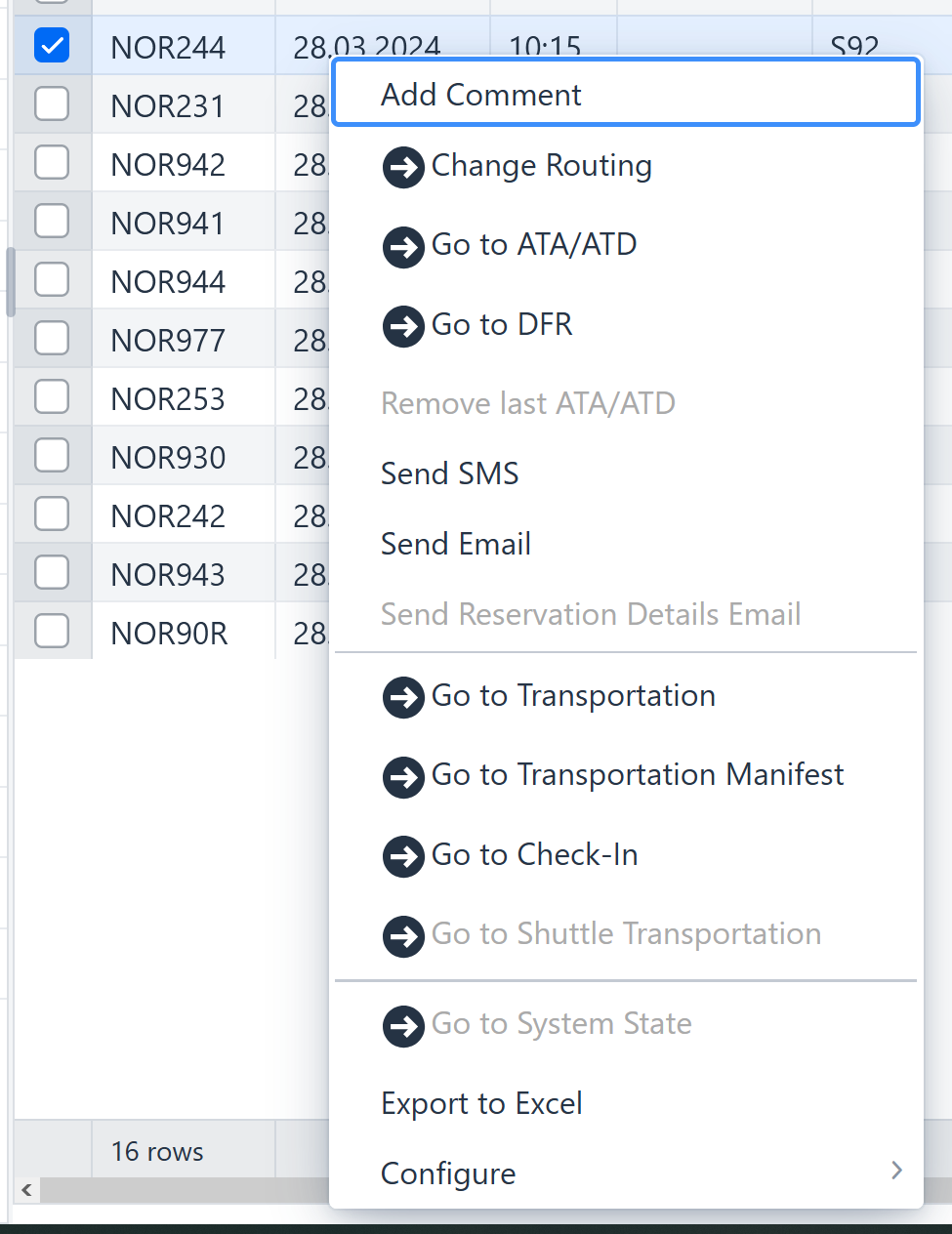Viewport: 952px width, 1234px height.
Task: Click the NOR977 flight cell
Action: coord(168,341)
